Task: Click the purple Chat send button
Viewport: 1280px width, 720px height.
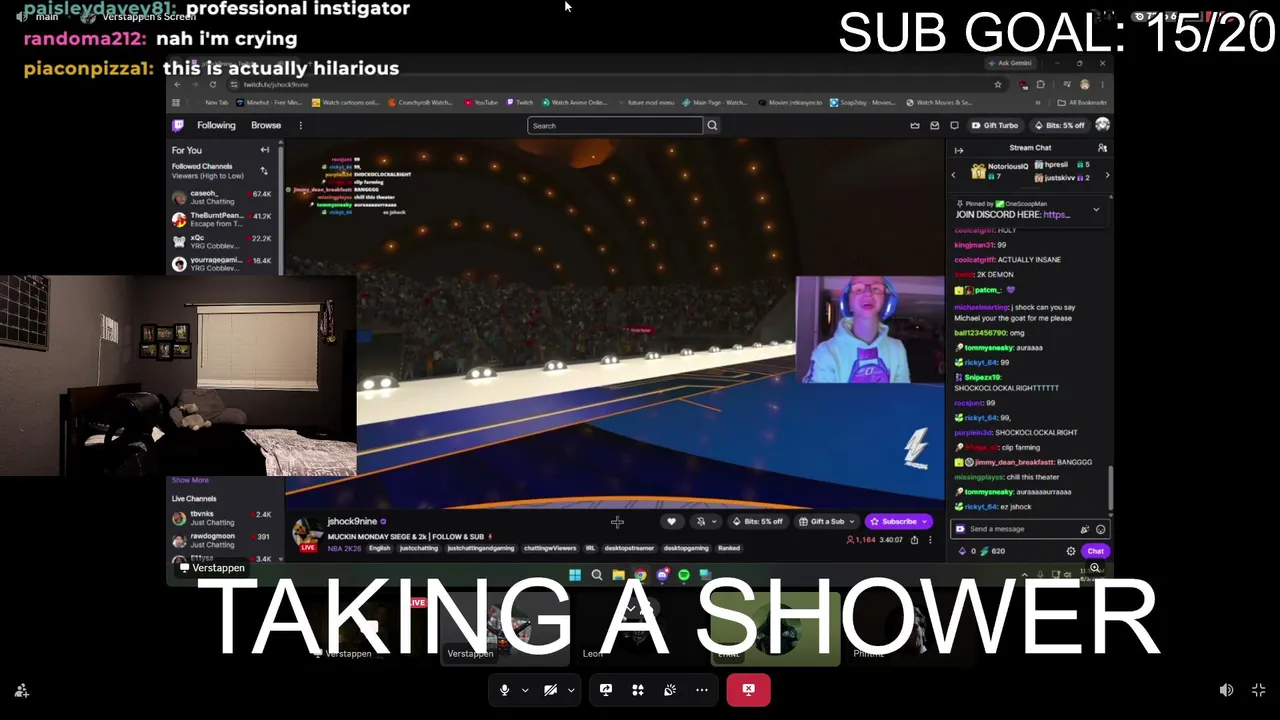Action: (x=1096, y=551)
